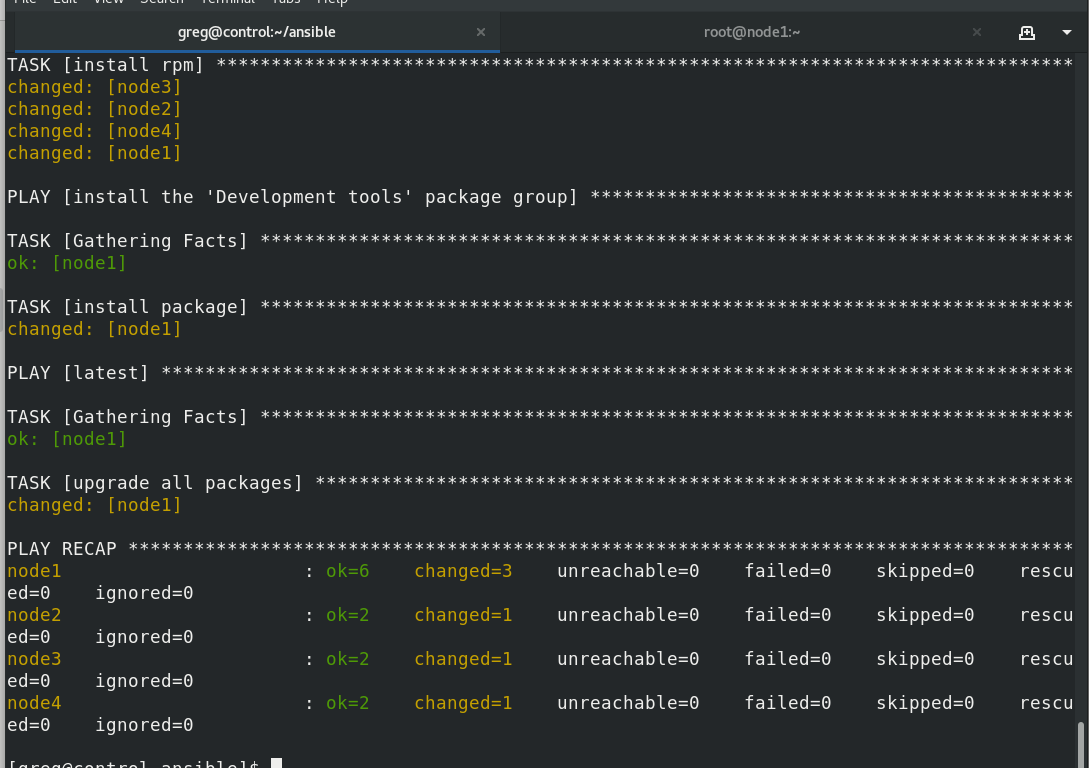This screenshot has width=1089, height=768.
Task: Click 'node2' in the play recap
Action: point(34,615)
